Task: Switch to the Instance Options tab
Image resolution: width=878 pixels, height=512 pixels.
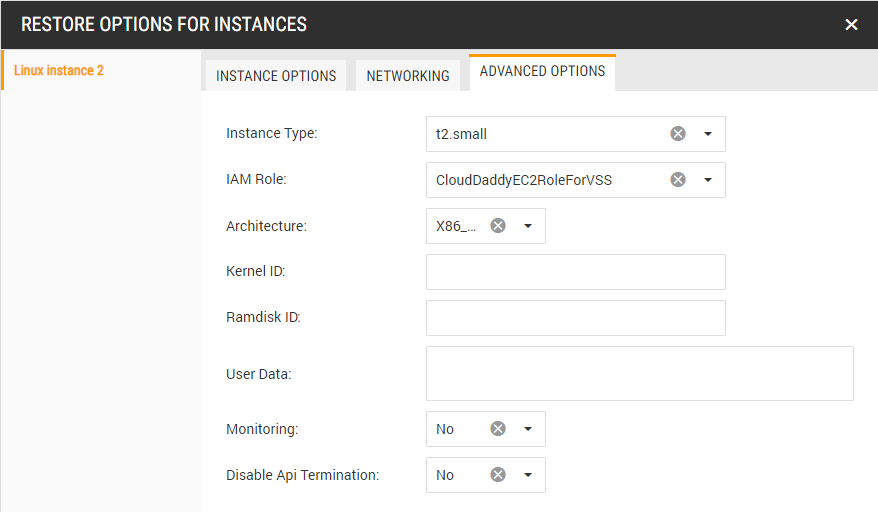Action: [x=276, y=76]
